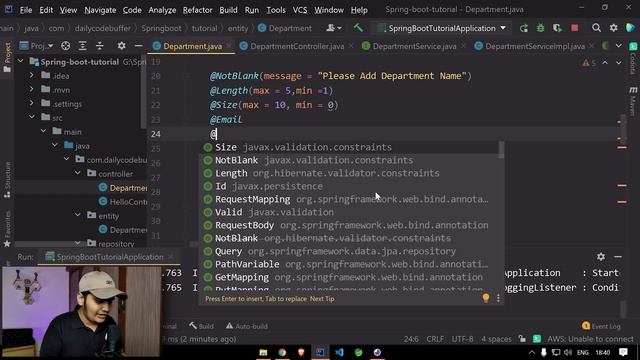The width and height of the screenshot is (640, 360).
Task: Open Project panel options gear
Action: (x=122, y=46)
